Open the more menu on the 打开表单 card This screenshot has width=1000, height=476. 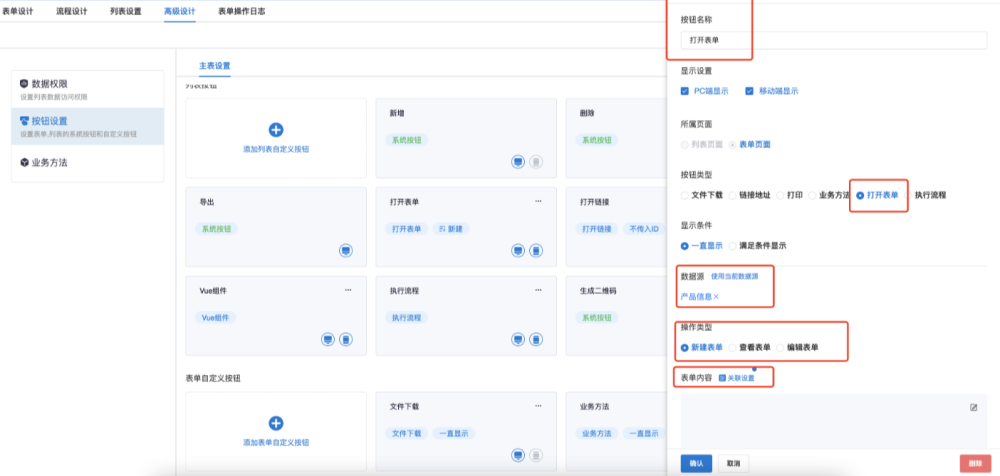(539, 201)
